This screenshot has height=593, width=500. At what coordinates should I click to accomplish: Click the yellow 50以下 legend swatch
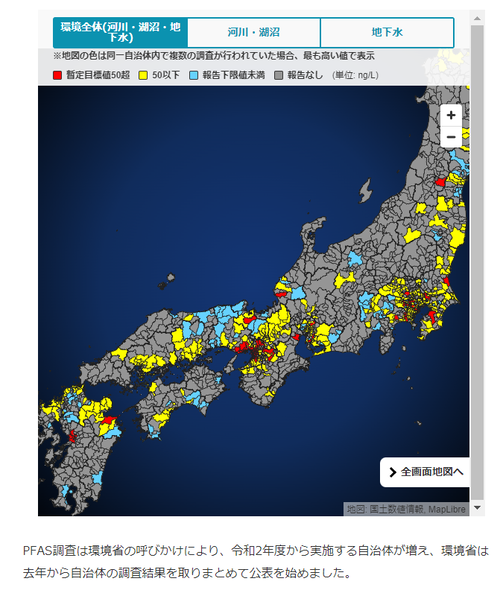(143, 75)
